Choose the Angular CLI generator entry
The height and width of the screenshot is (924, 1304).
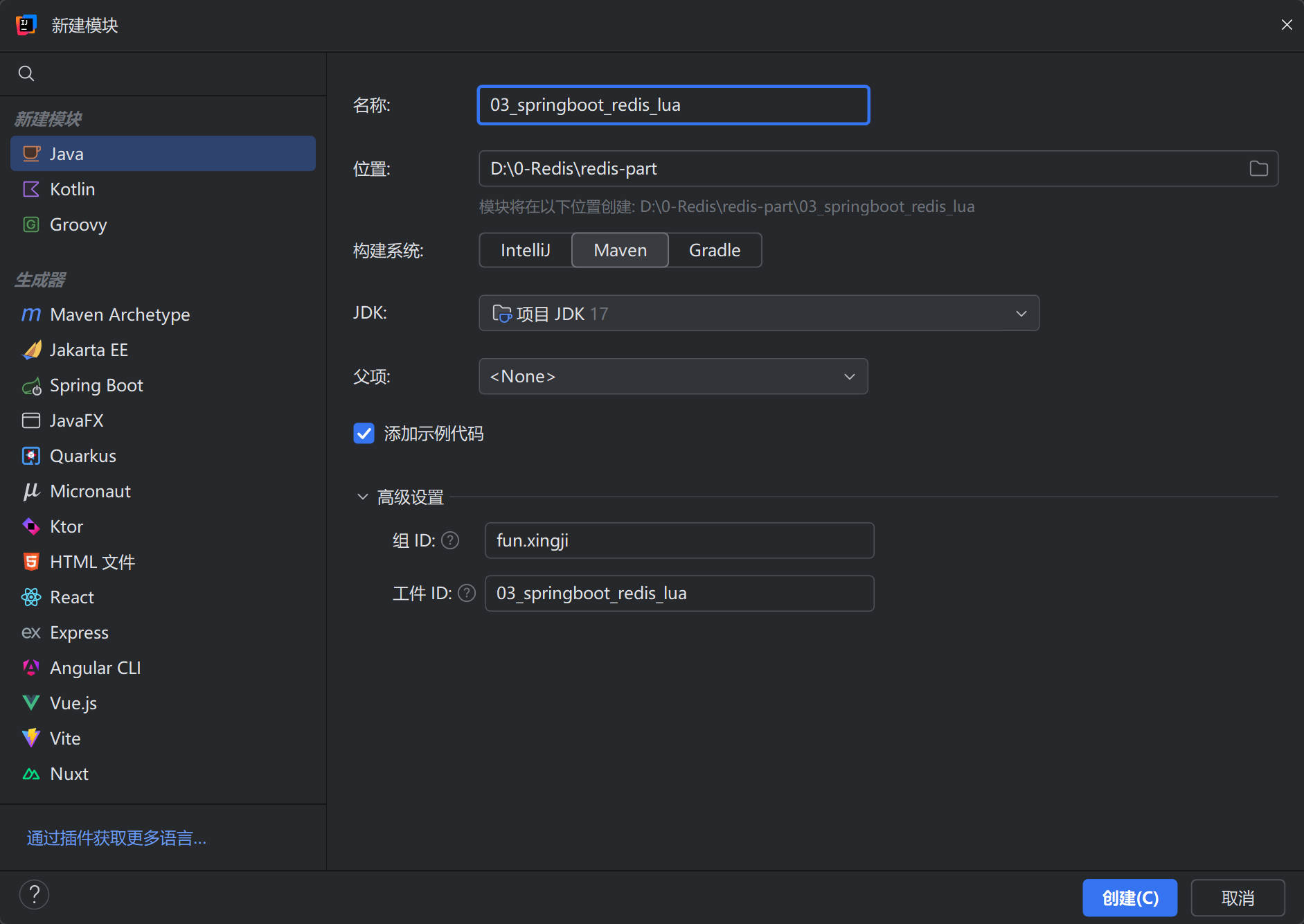tap(163, 668)
